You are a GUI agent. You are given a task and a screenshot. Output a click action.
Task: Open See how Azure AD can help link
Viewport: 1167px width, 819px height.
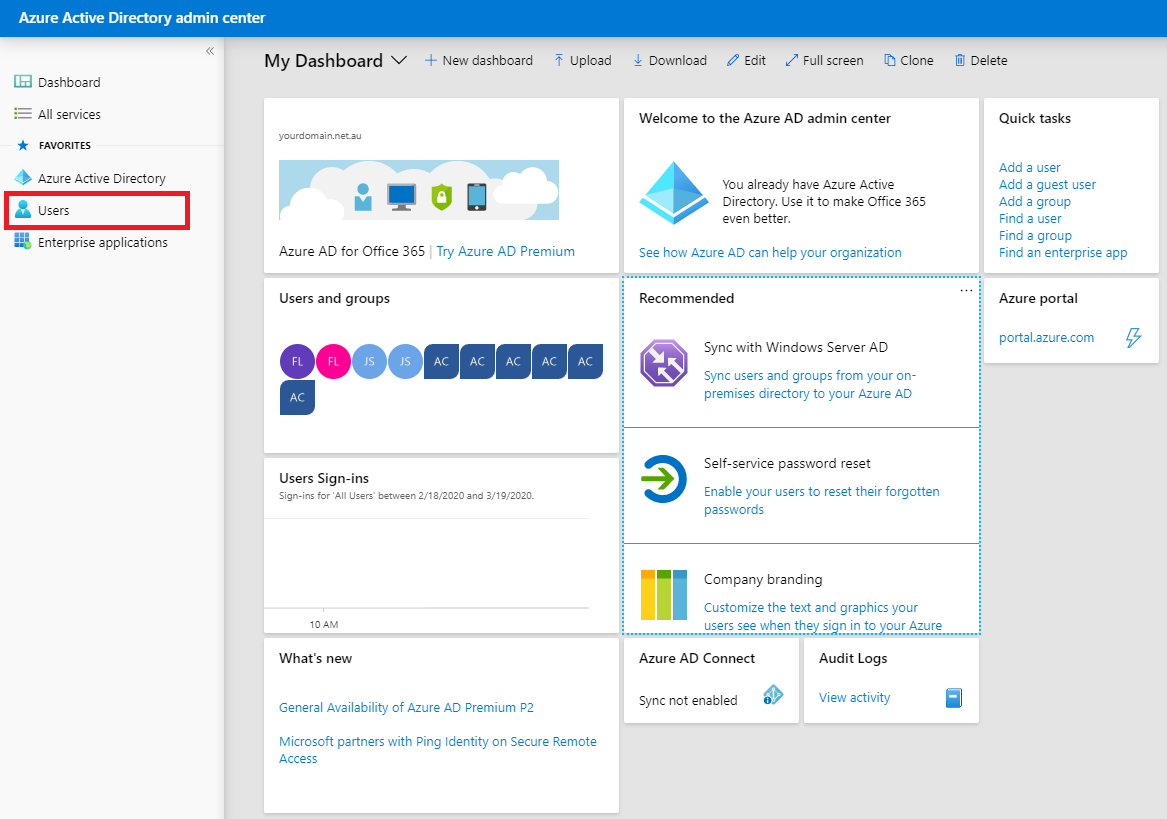coord(770,252)
